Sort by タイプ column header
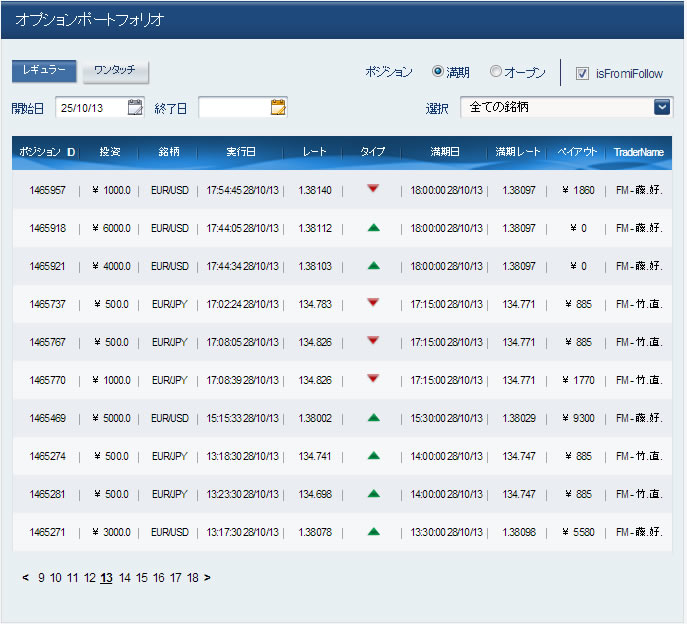Screen dimensions: 687x624 372,152
